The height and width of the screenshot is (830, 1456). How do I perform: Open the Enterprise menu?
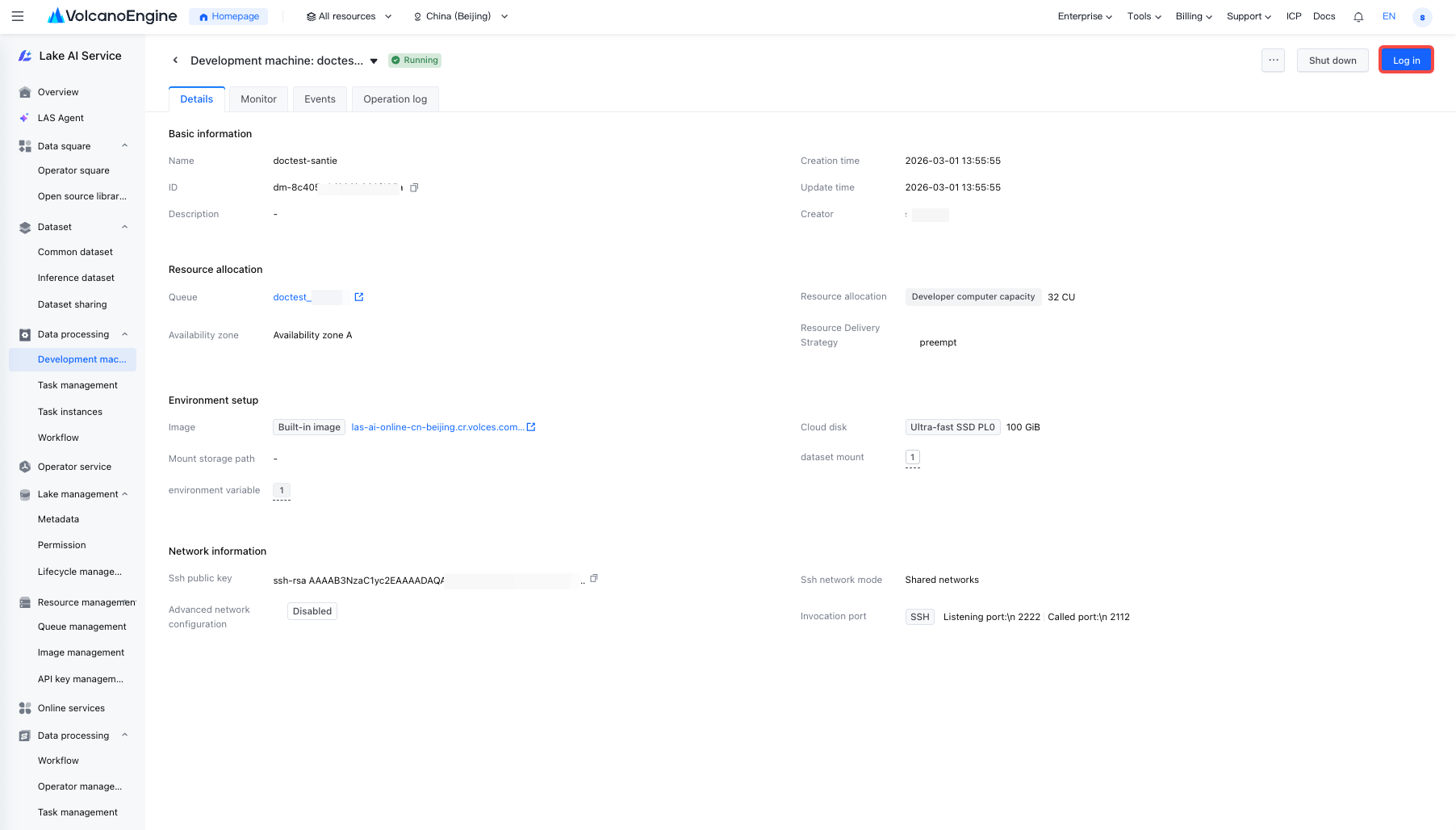pos(1085,16)
